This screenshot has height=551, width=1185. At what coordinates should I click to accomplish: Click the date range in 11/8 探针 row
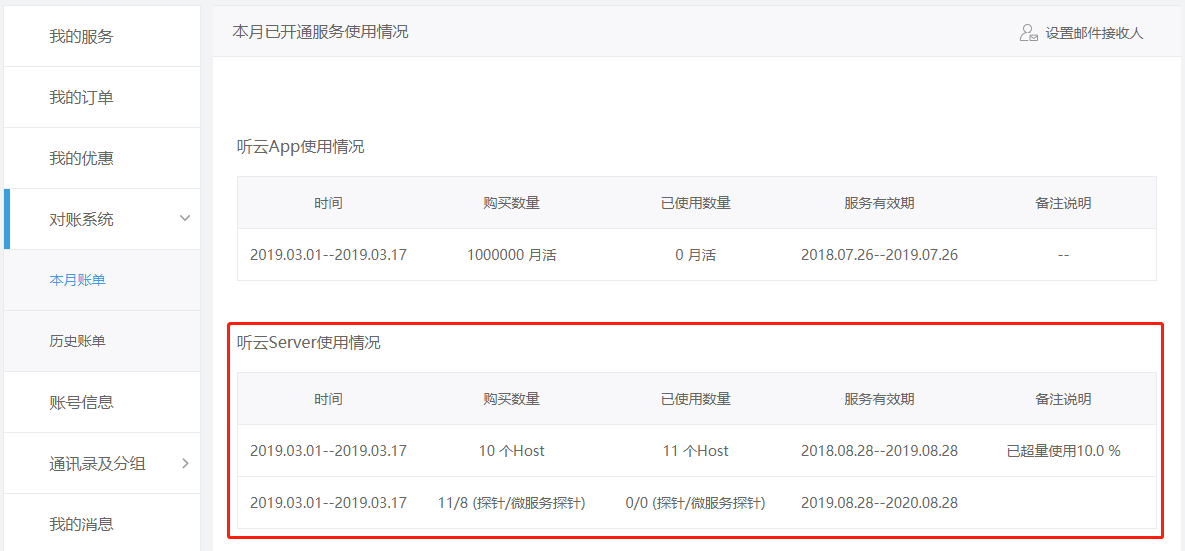329,503
